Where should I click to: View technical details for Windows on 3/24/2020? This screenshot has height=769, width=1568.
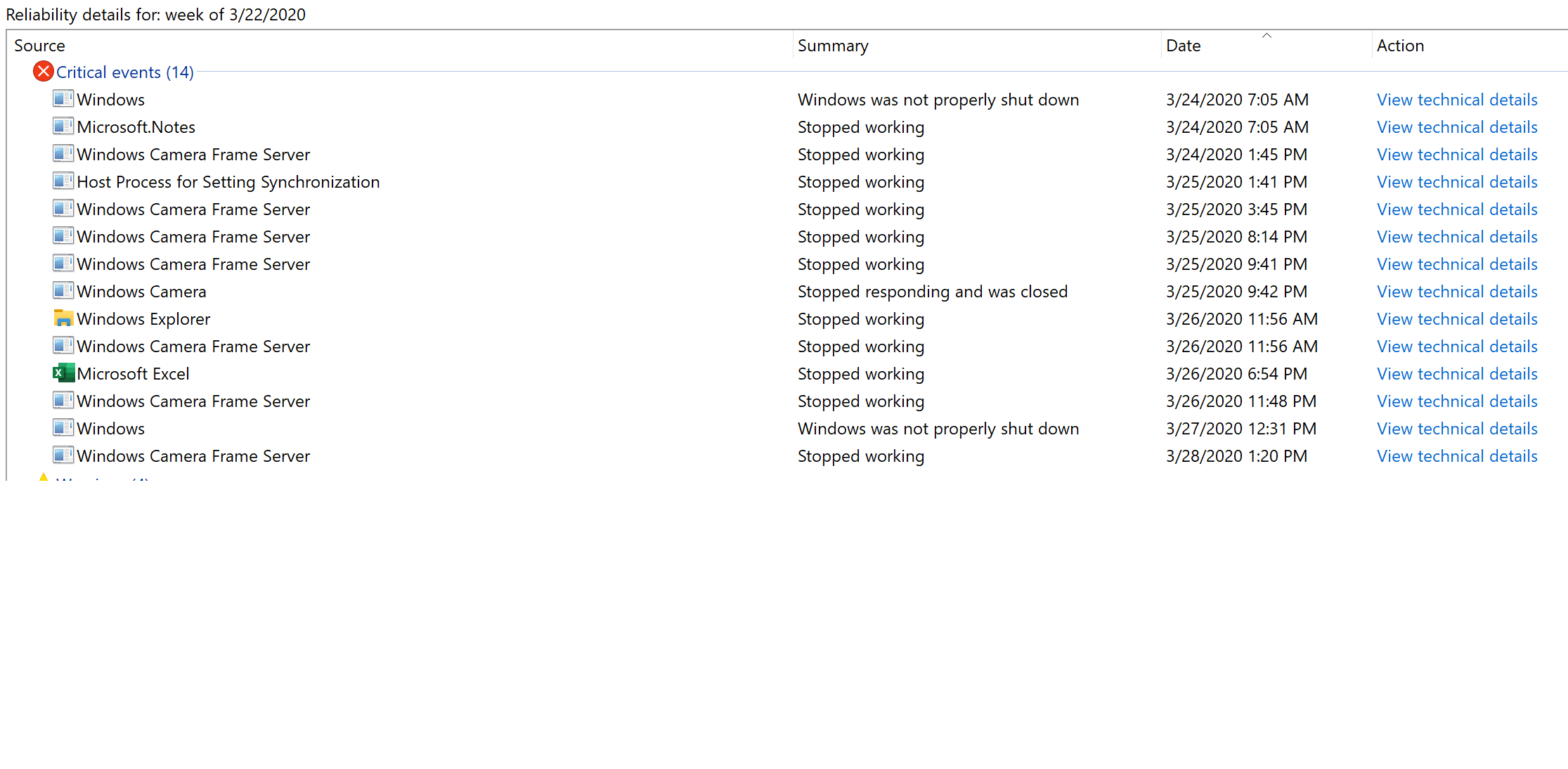1457,100
